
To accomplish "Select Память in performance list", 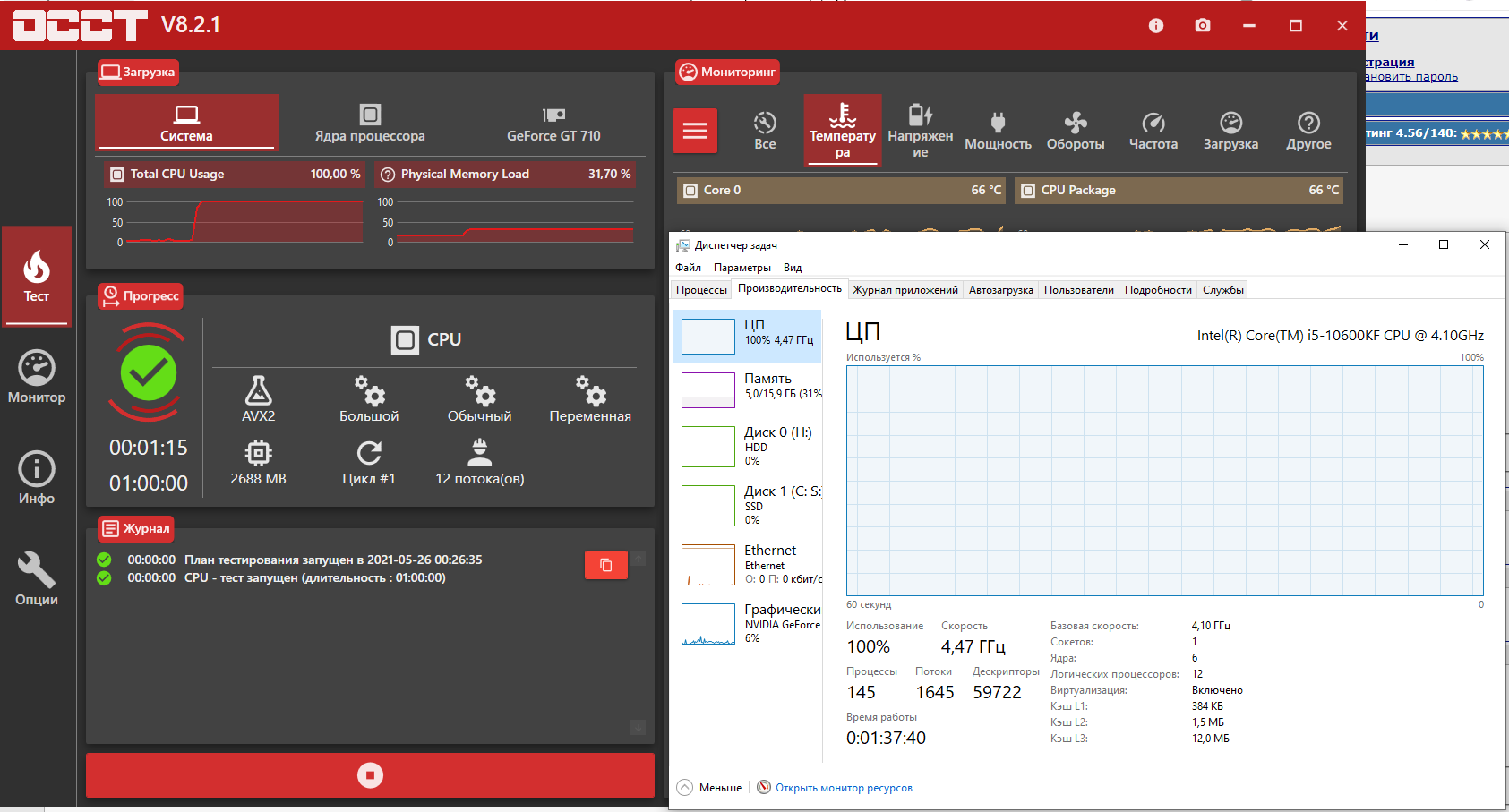I will (x=747, y=390).
